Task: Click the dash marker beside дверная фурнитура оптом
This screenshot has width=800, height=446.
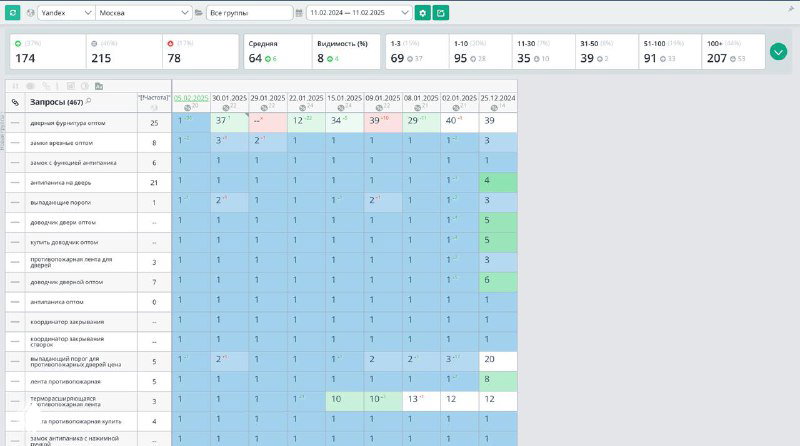Action: click(15, 123)
